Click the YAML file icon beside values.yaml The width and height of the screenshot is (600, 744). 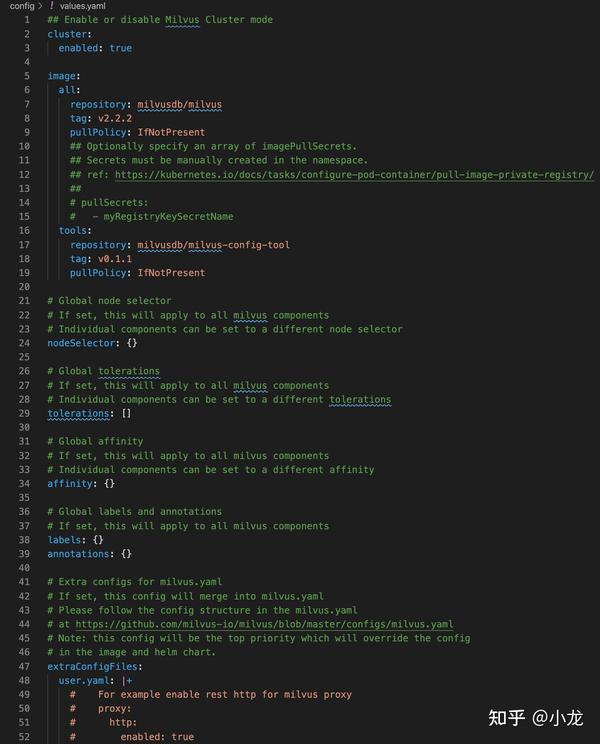51,5
